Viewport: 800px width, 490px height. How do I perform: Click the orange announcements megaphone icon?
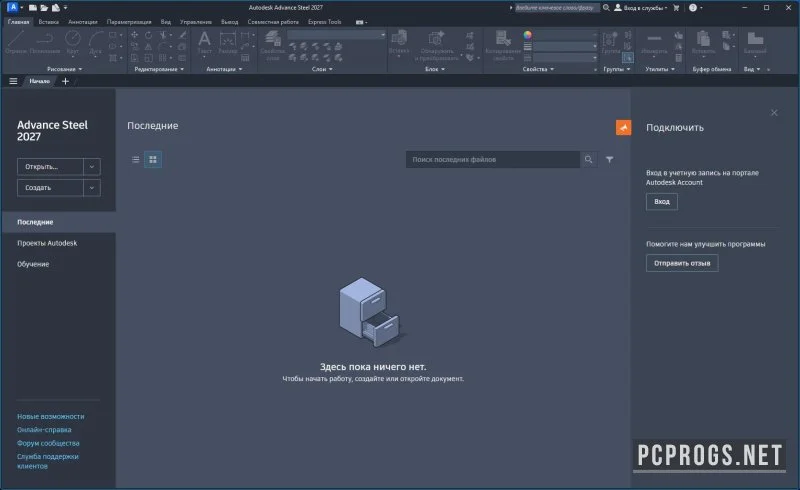pos(623,128)
